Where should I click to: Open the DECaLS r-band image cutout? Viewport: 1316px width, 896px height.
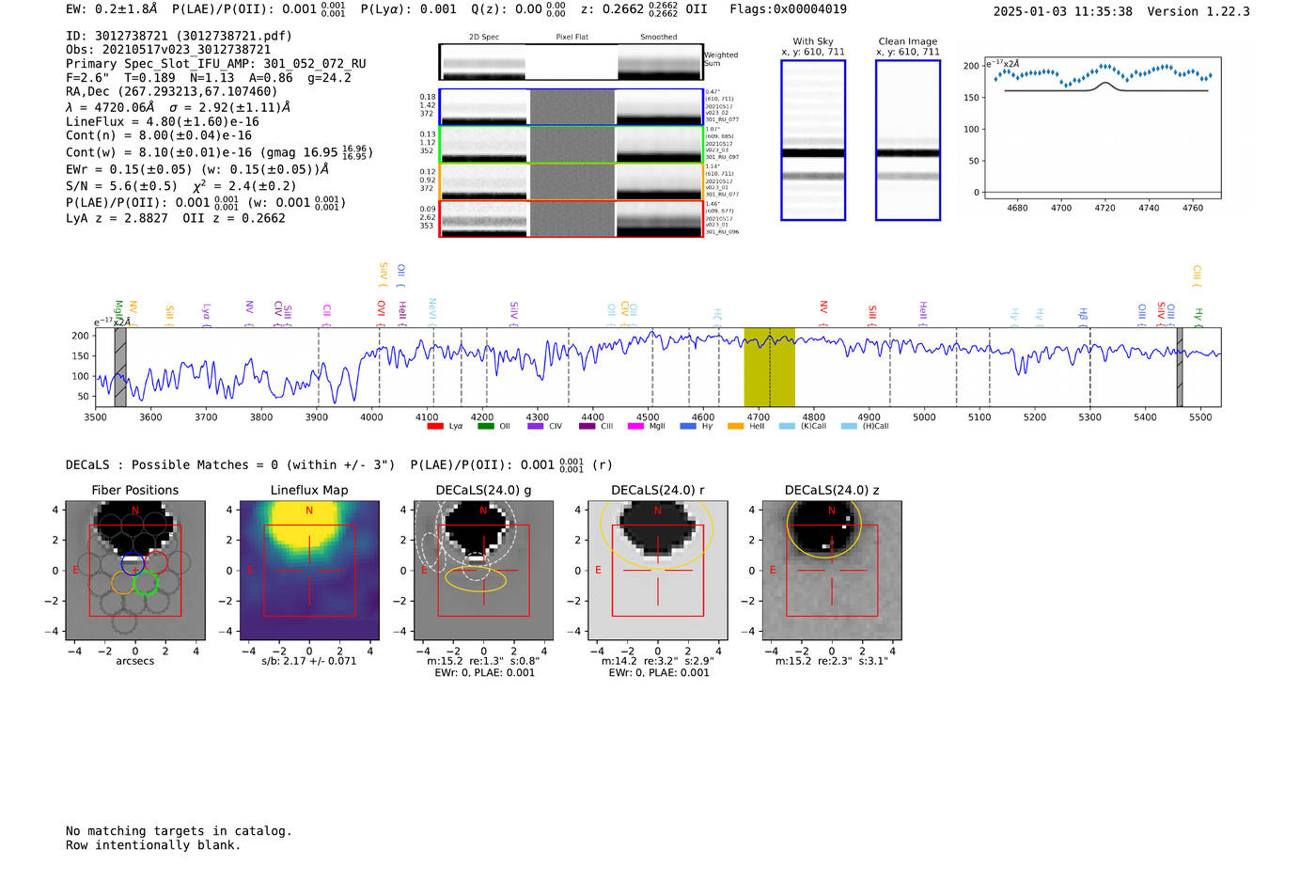(657, 571)
